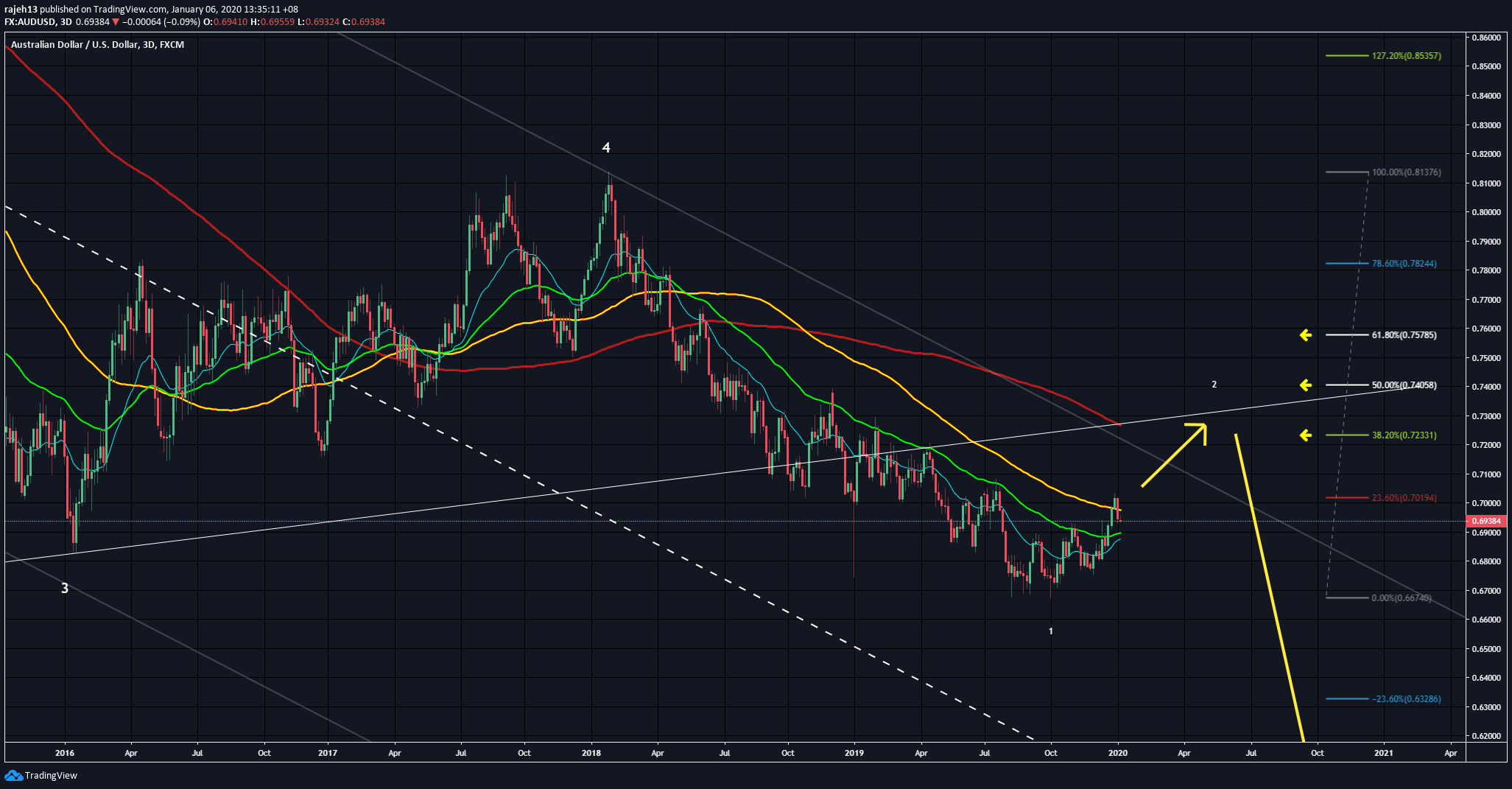Click the 2017 label on time axis

point(328,753)
